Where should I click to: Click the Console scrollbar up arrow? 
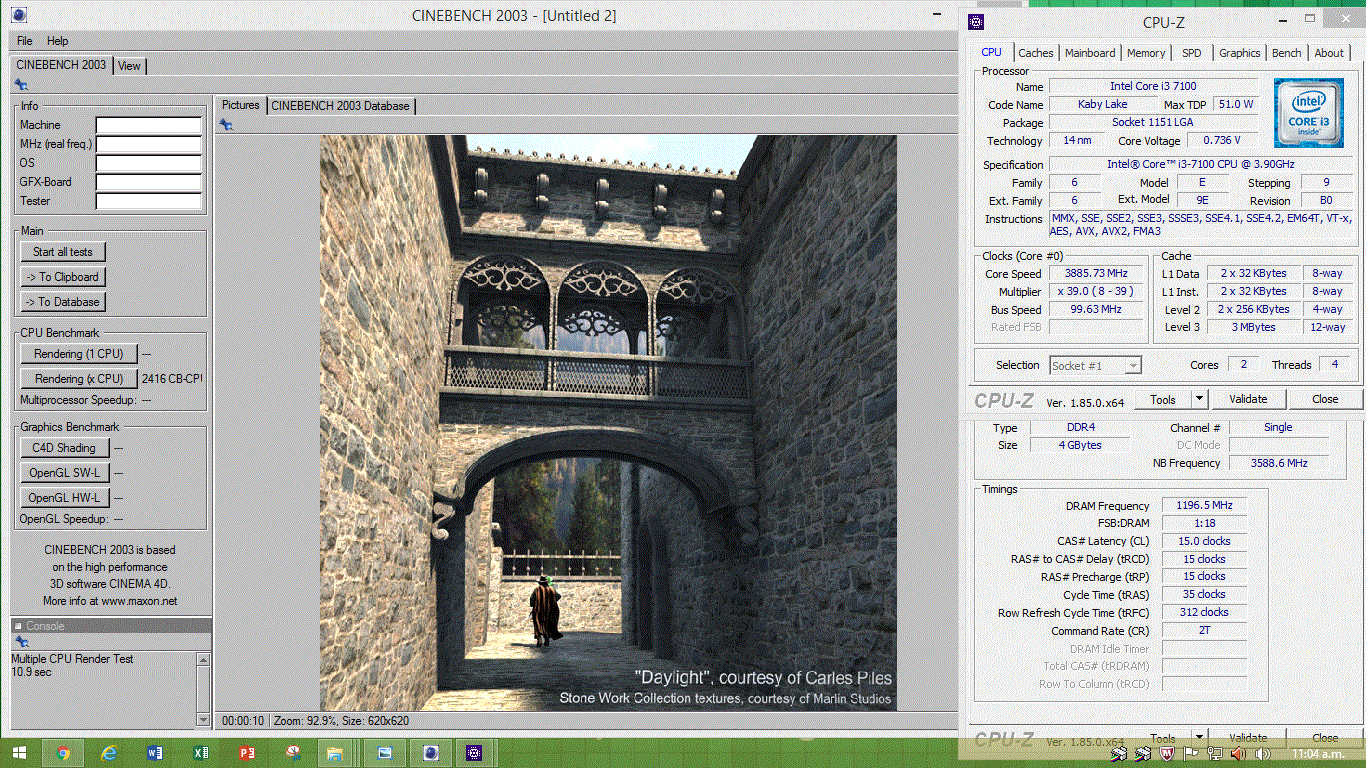tap(204, 660)
